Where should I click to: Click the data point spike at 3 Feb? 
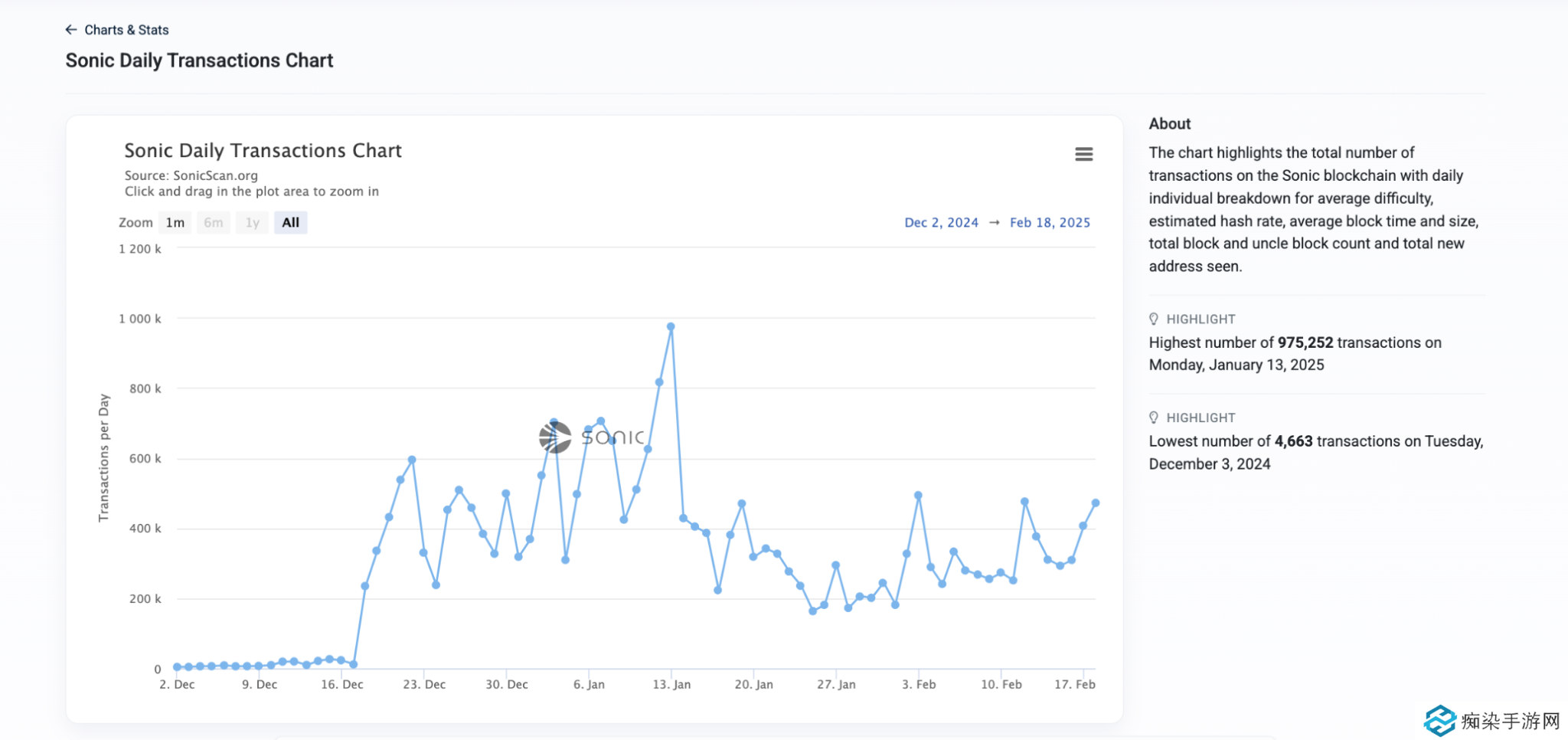tap(918, 496)
